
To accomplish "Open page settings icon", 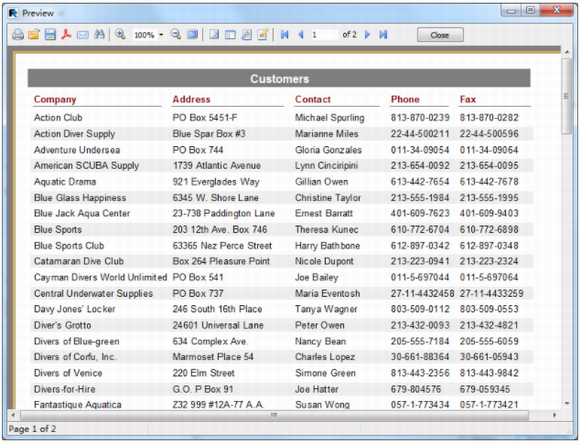I will 246,35.
